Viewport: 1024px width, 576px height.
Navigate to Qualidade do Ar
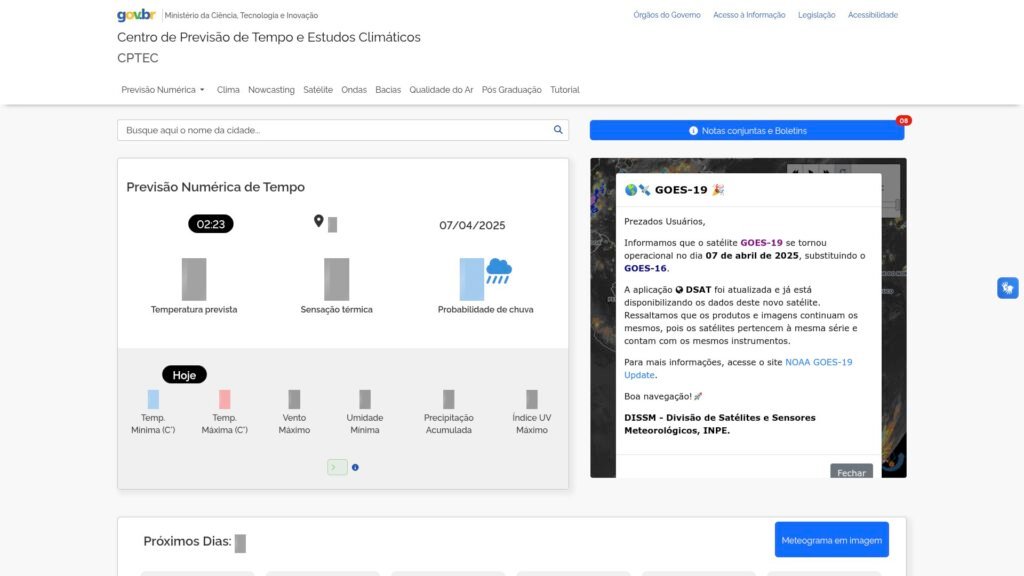coord(441,90)
